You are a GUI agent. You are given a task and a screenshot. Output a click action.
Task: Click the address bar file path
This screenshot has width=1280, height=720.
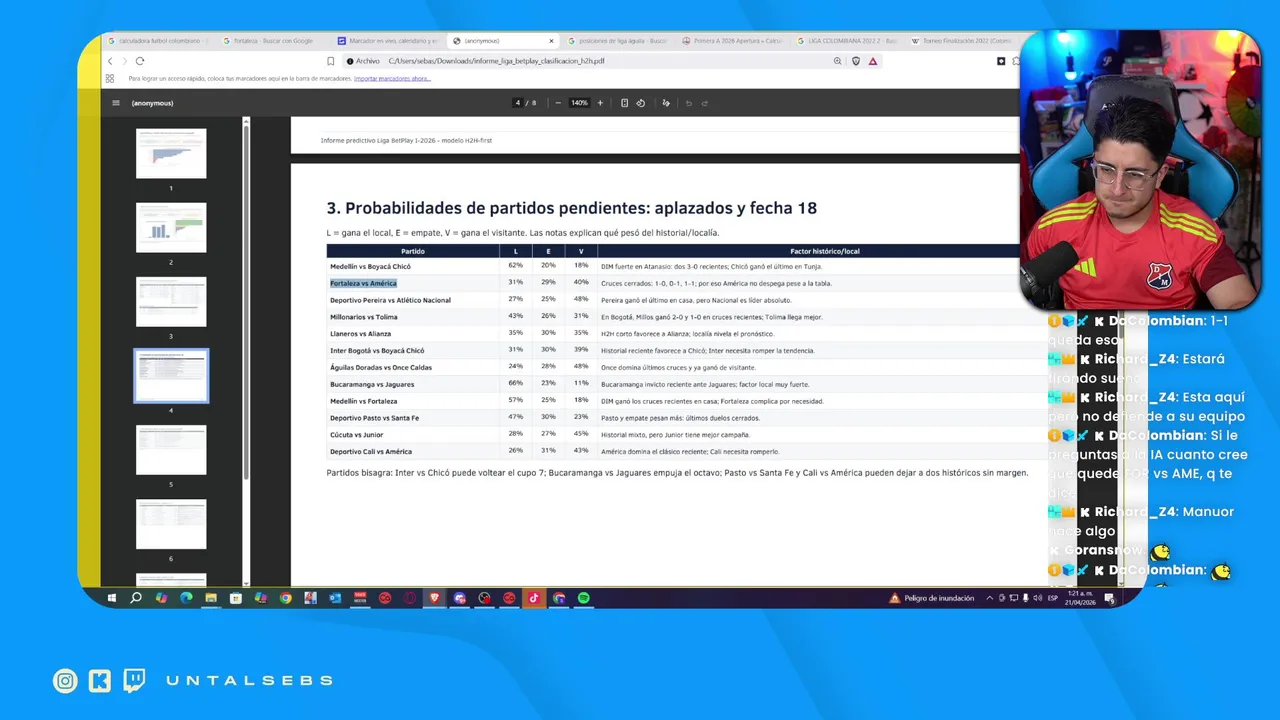(x=496, y=61)
